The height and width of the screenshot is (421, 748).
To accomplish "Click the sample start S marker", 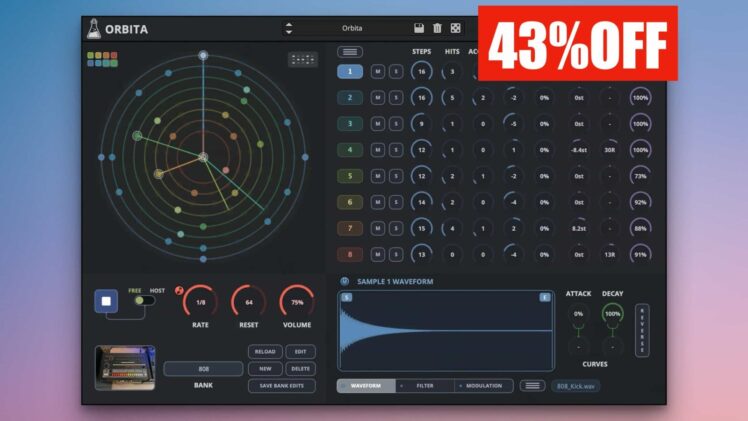I will click(347, 298).
